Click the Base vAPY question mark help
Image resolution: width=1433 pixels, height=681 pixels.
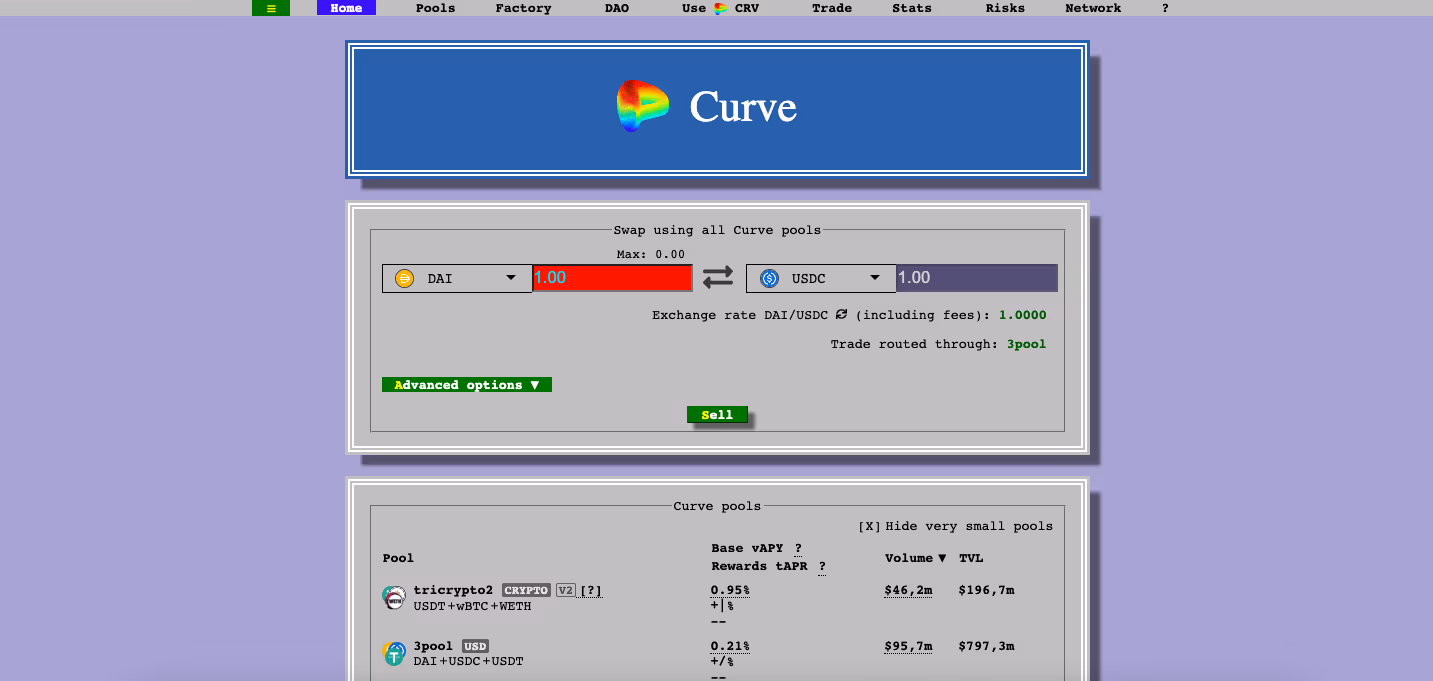pos(798,548)
